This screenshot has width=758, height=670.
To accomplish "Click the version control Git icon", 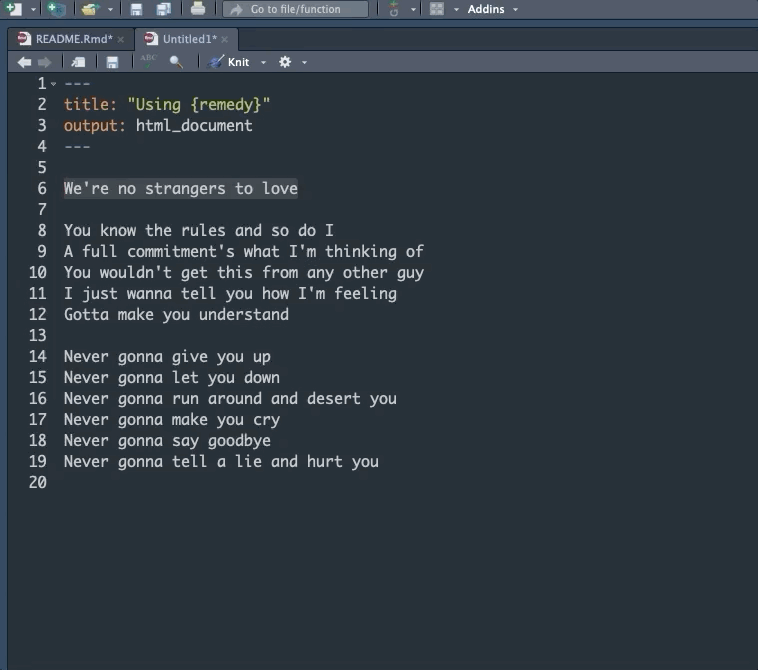I will 394,9.
